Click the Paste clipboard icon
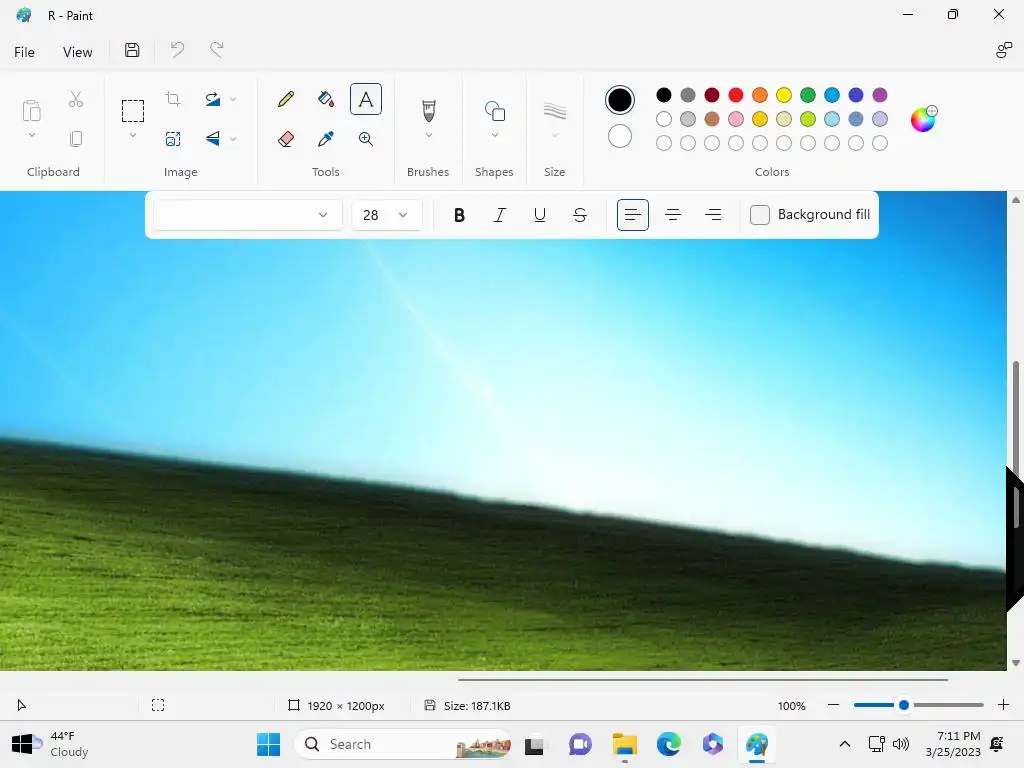The width and height of the screenshot is (1024, 768). click(x=31, y=111)
